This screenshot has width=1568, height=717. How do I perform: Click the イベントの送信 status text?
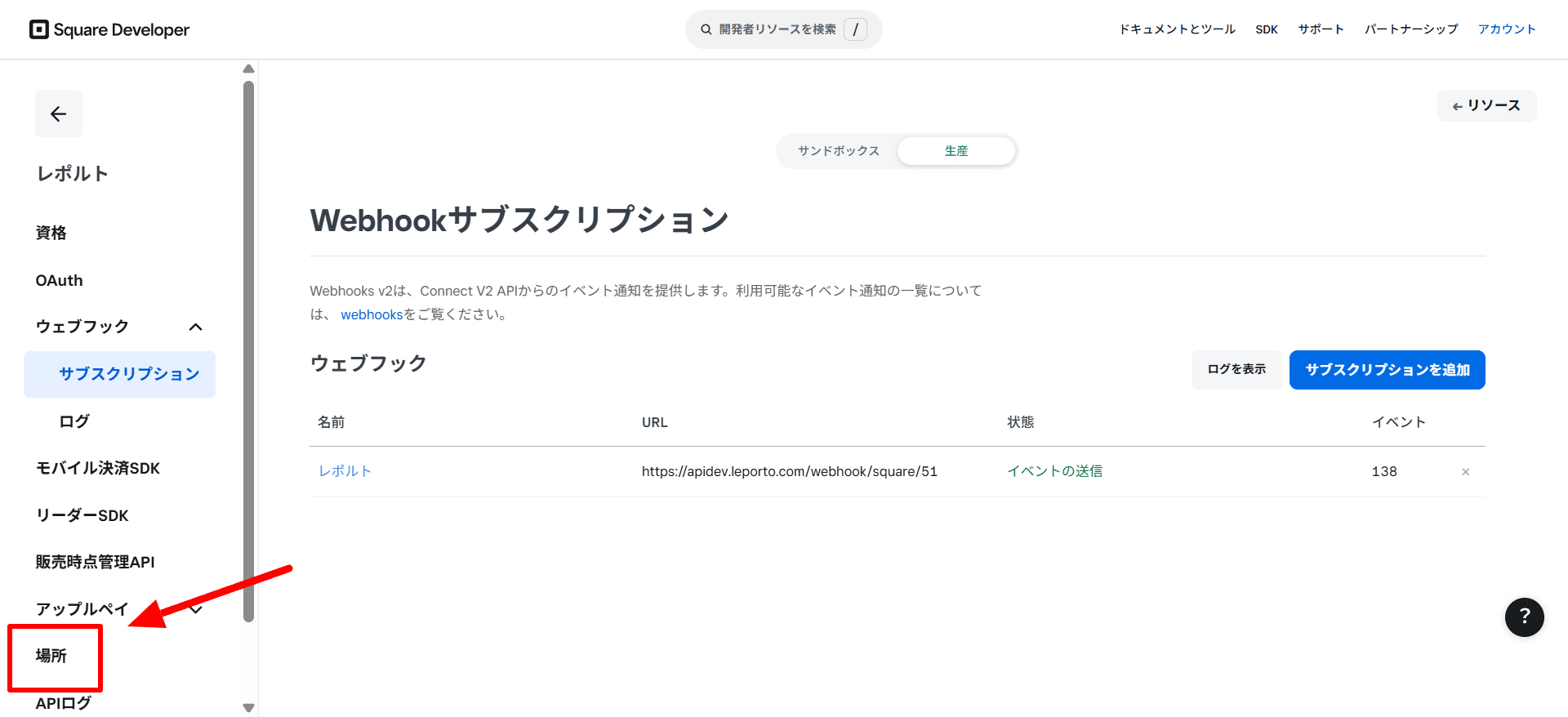[x=1054, y=471]
